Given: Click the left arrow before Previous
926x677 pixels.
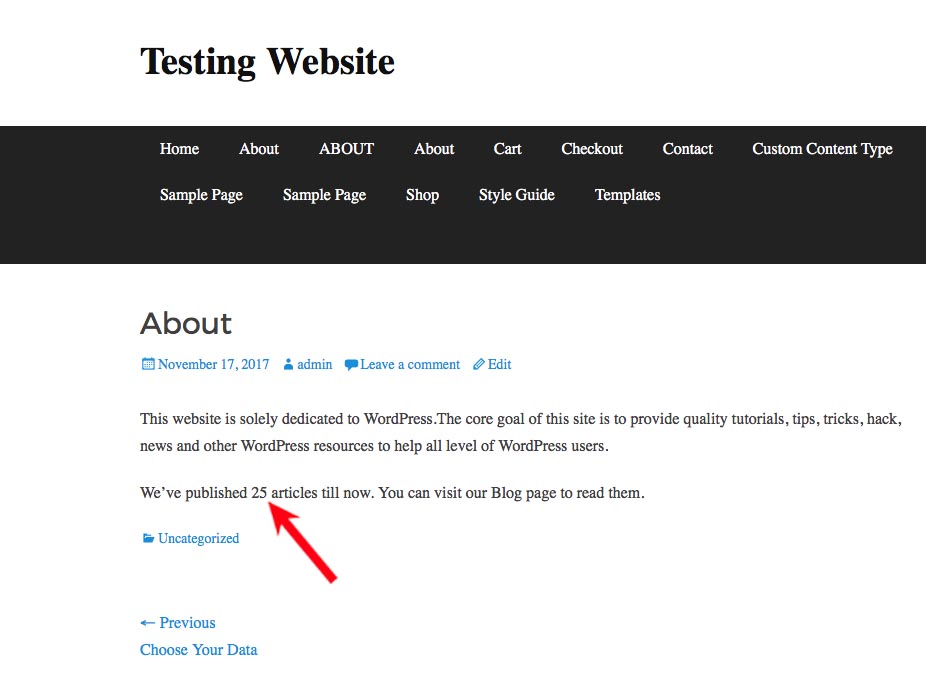Looking at the screenshot, I should tap(148, 623).
